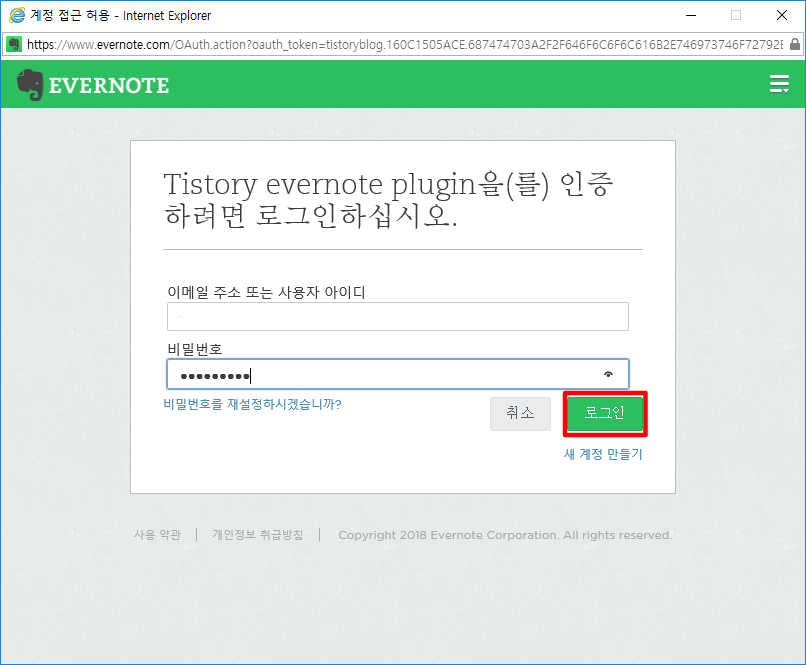Click the security padlock icon in the address bar
Viewport: 806px width, 665px height.
[795, 44]
